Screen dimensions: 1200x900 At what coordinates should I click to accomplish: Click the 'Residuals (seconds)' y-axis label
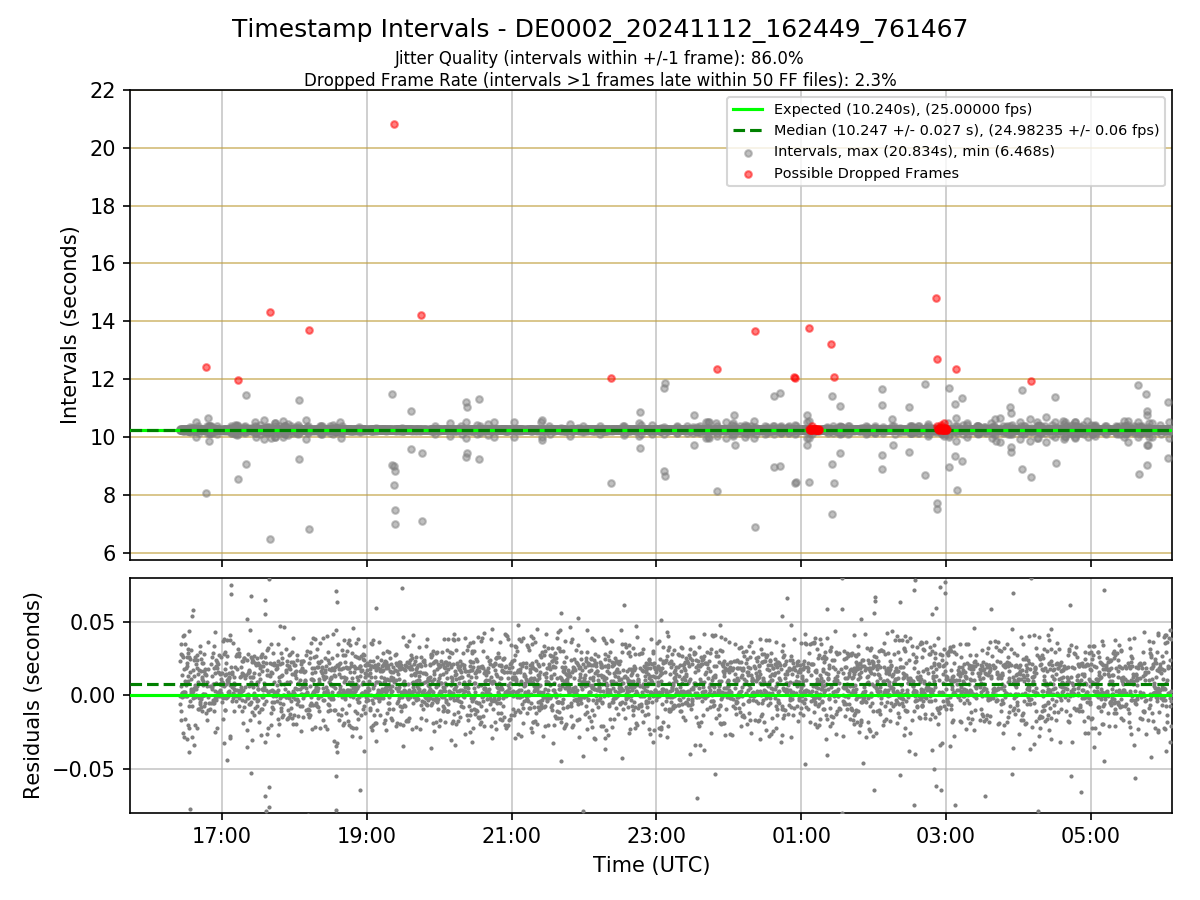tap(33, 695)
